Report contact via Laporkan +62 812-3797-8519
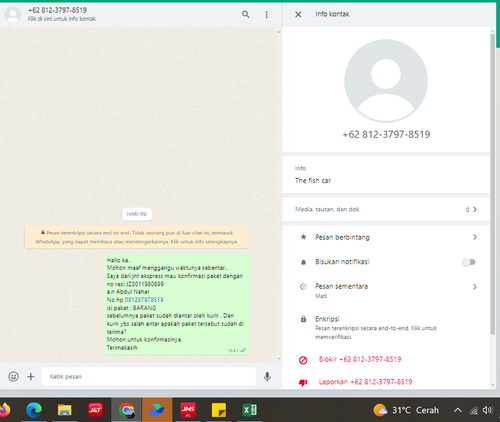Viewport: 500px width, 422px height. (x=365, y=382)
